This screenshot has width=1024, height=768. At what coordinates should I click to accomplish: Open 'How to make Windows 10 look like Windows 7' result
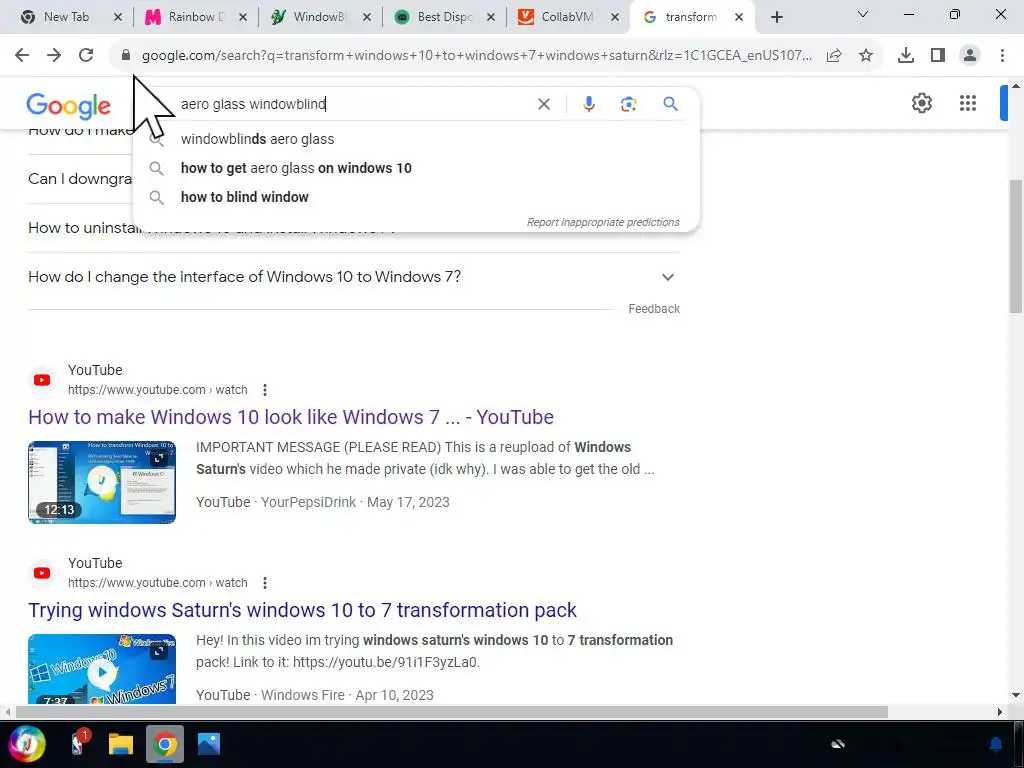[x=291, y=417]
